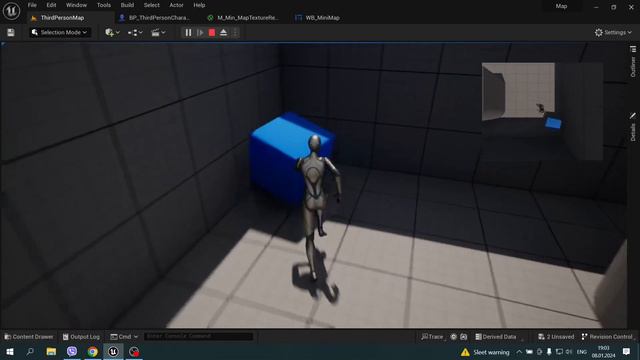Expand the Outliner side panel
This screenshot has width=640, height=360.
point(633,61)
